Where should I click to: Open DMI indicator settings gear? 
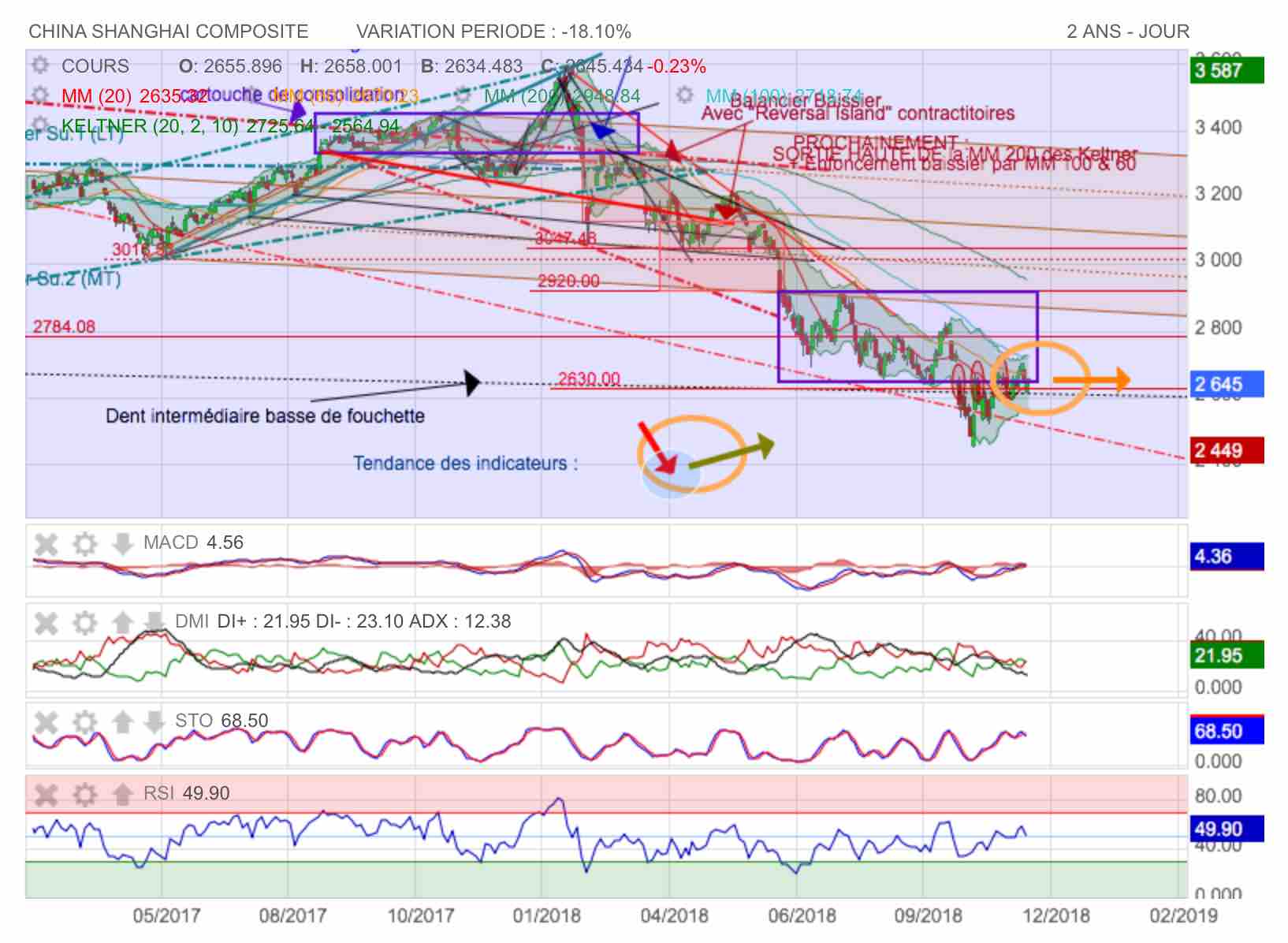[x=84, y=622]
